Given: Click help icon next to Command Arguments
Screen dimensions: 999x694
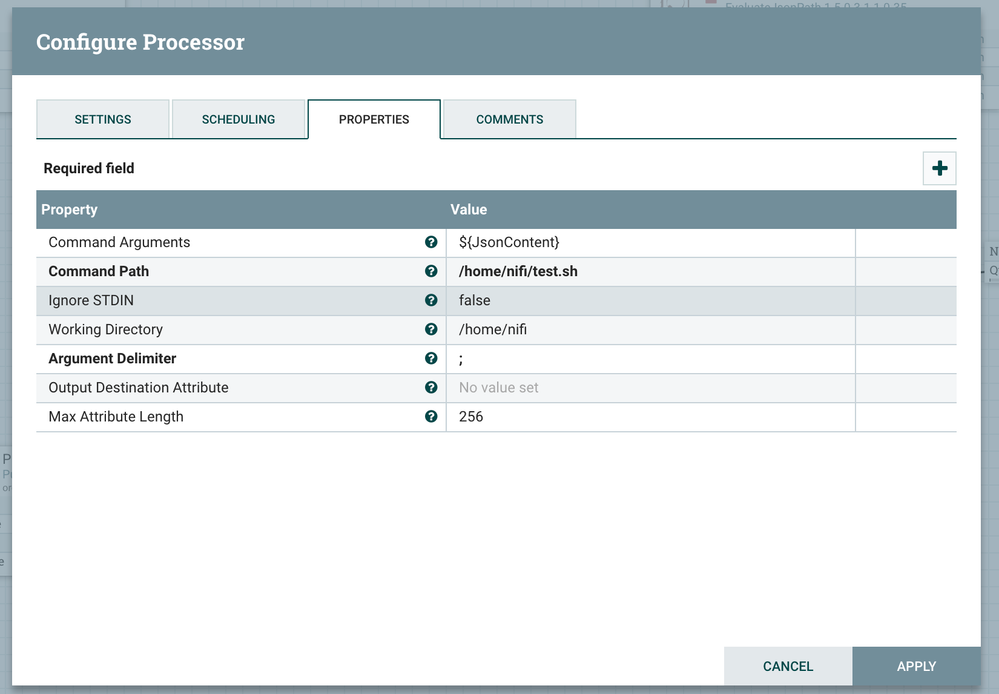Looking at the screenshot, I should (431, 242).
